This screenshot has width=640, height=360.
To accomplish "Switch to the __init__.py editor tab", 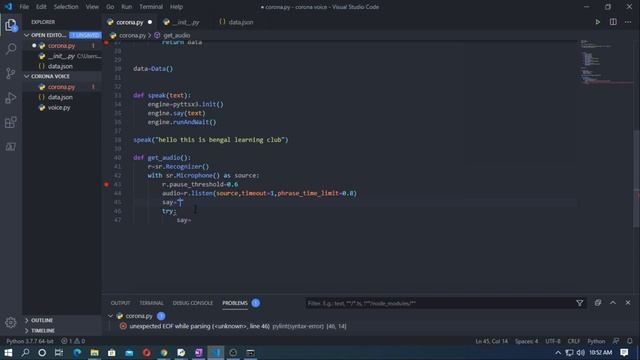I will [x=186, y=22].
